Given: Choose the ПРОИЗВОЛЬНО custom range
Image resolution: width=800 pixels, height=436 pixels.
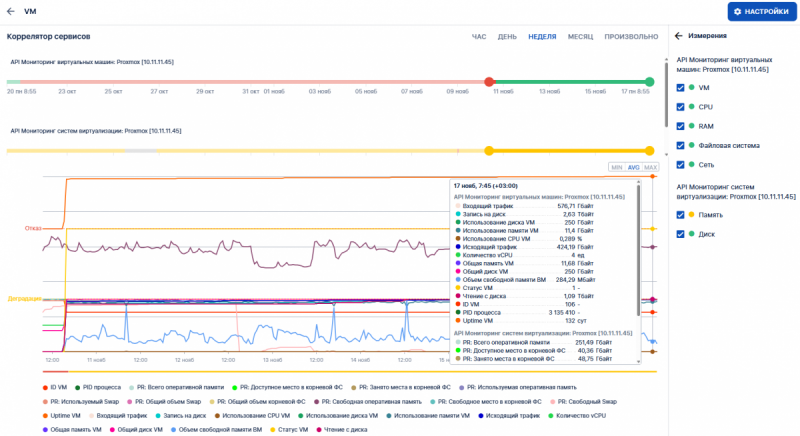Looking at the screenshot, I should [x=630, y=36].
